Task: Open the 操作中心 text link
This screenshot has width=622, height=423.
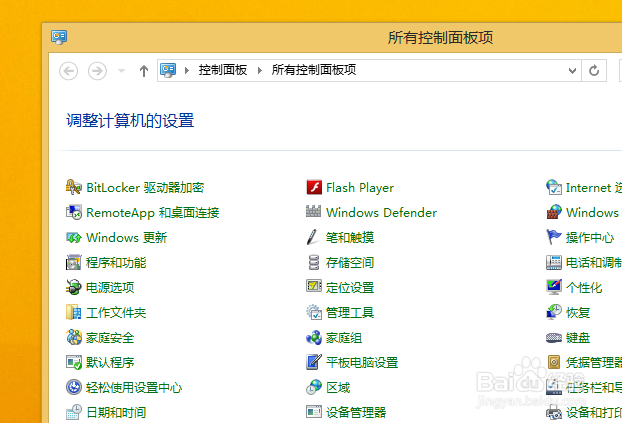Action: 590,238
